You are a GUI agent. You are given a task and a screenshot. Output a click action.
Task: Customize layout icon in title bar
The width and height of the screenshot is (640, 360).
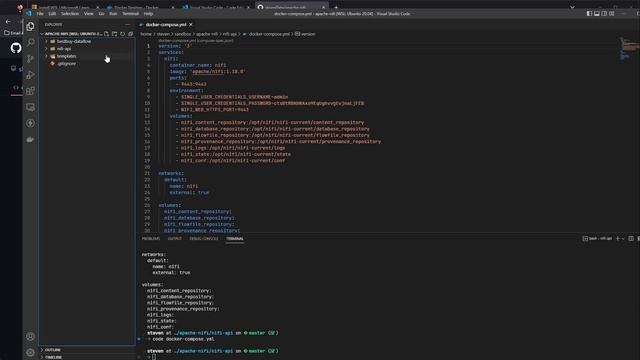point(611,13)
